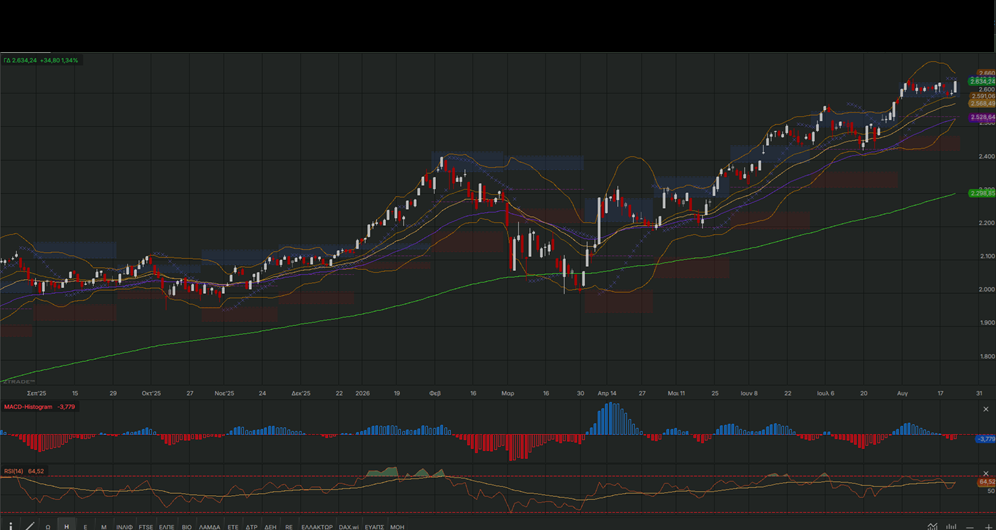Click the 1.900 price axis label
Screen dimensions: 996x530
[x=987, y=323]
